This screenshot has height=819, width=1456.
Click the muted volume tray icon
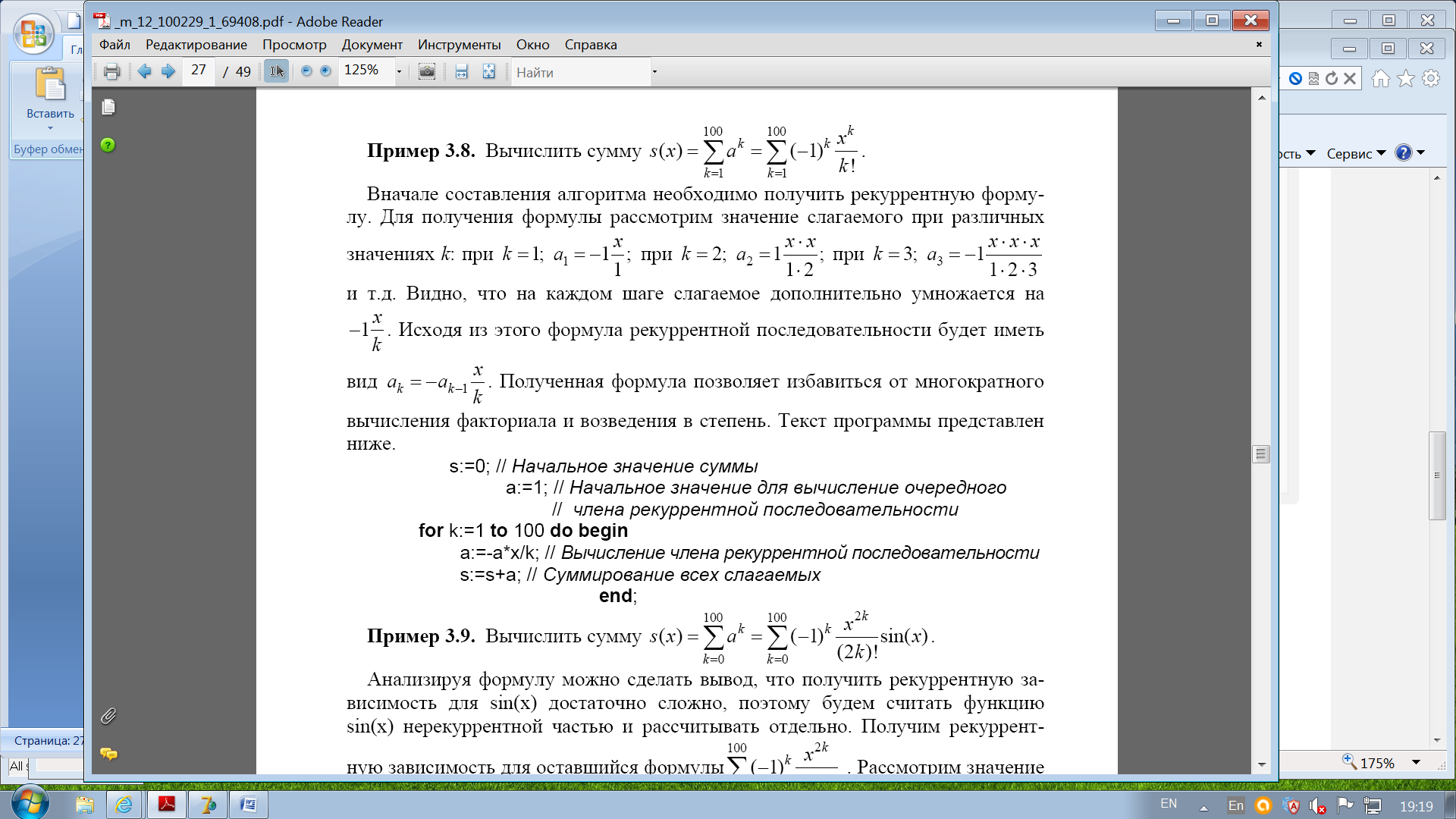tap(1318, 806)
